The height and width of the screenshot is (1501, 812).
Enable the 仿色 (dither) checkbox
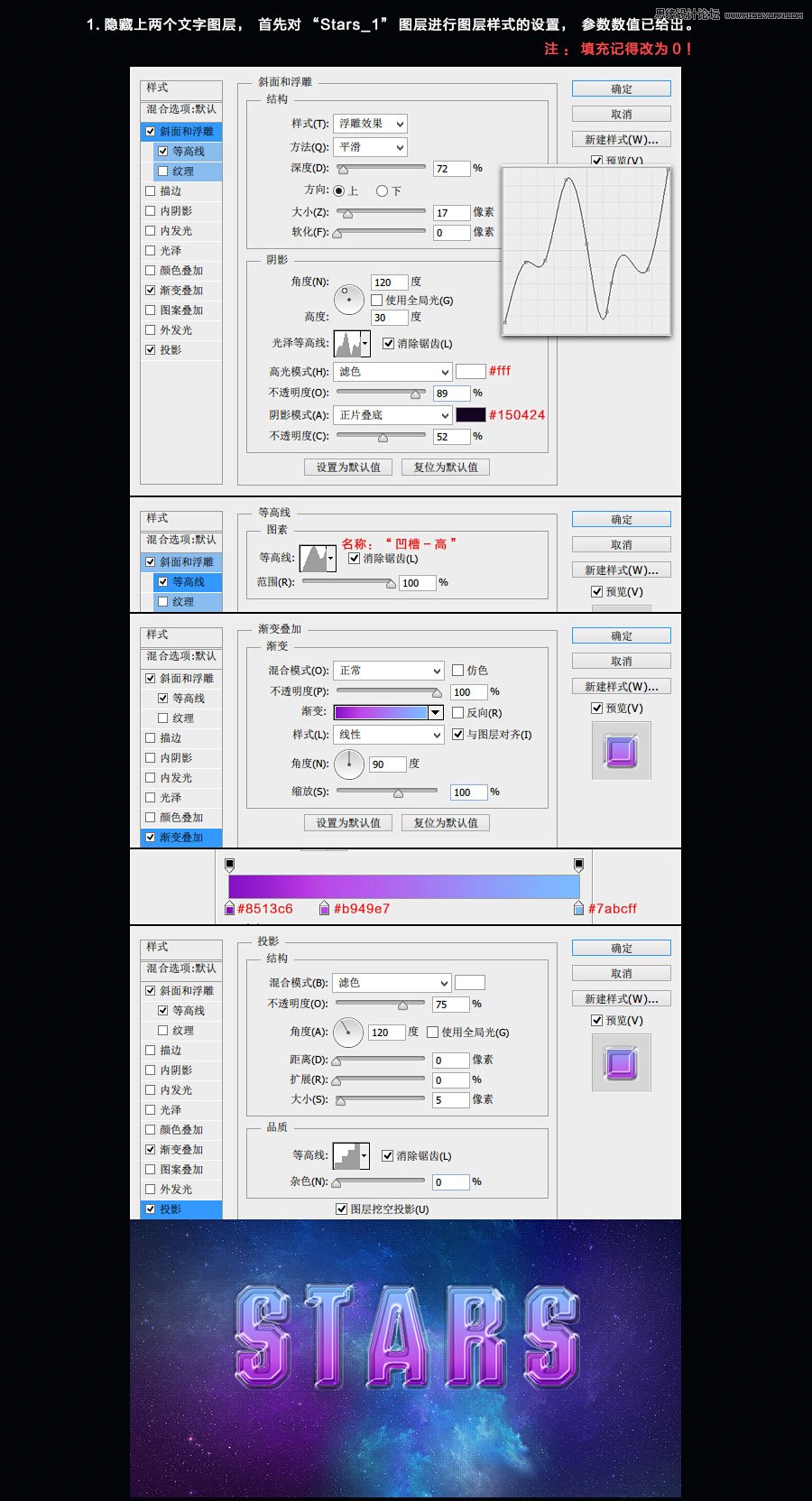(x=458, y=671)
